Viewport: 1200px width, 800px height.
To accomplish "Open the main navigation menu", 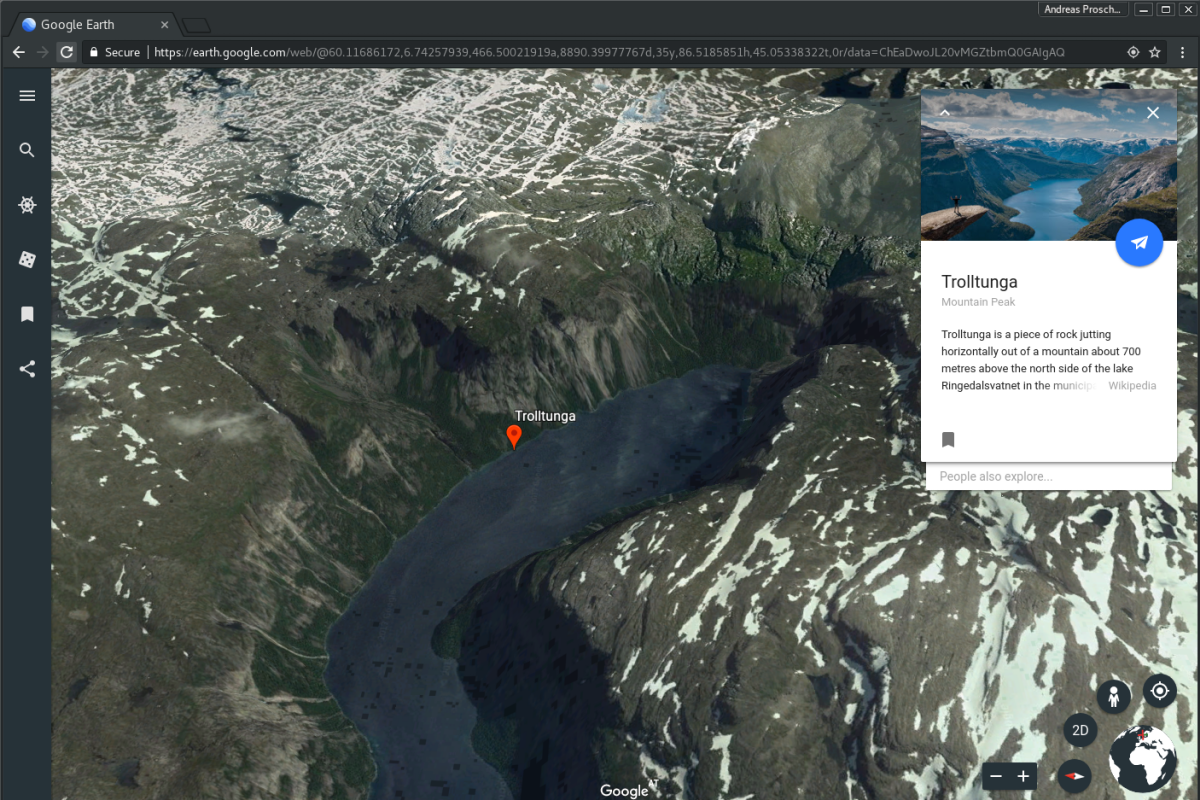I will click(x=27, y=95).
